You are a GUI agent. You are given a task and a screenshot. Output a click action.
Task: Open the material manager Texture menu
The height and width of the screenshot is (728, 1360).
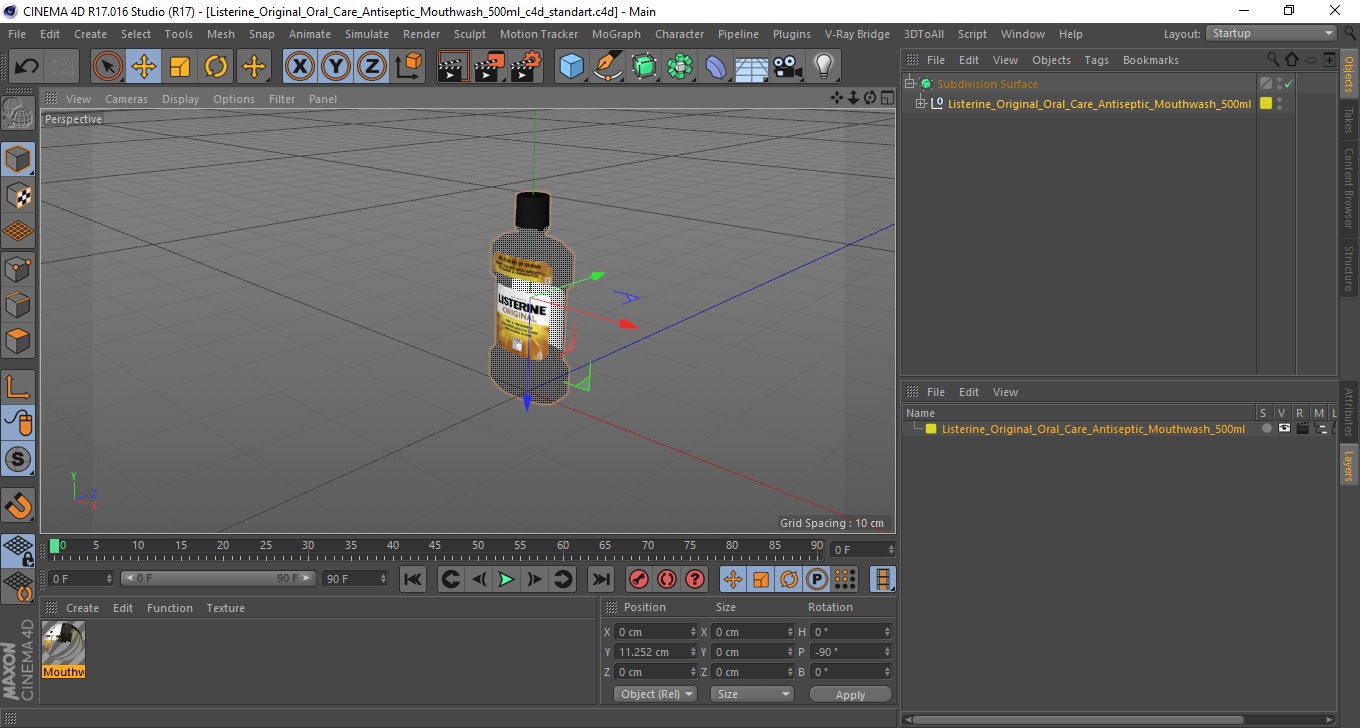pos(225,608)
